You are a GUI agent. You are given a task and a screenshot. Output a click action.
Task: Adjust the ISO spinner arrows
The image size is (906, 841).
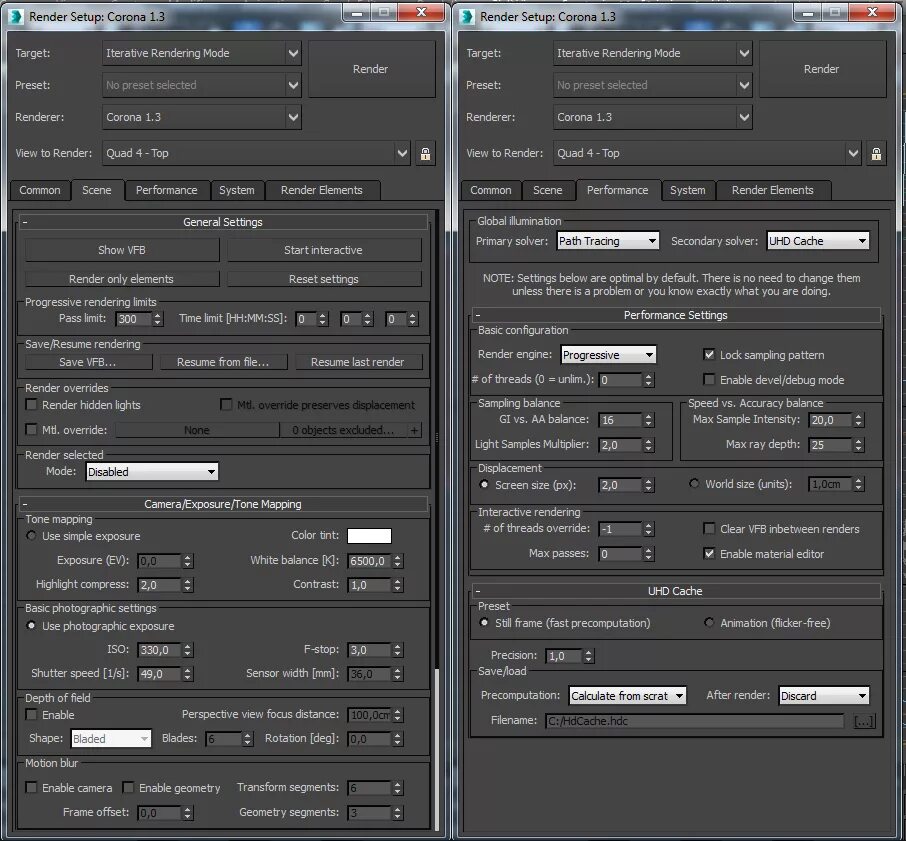coord(187,650)
